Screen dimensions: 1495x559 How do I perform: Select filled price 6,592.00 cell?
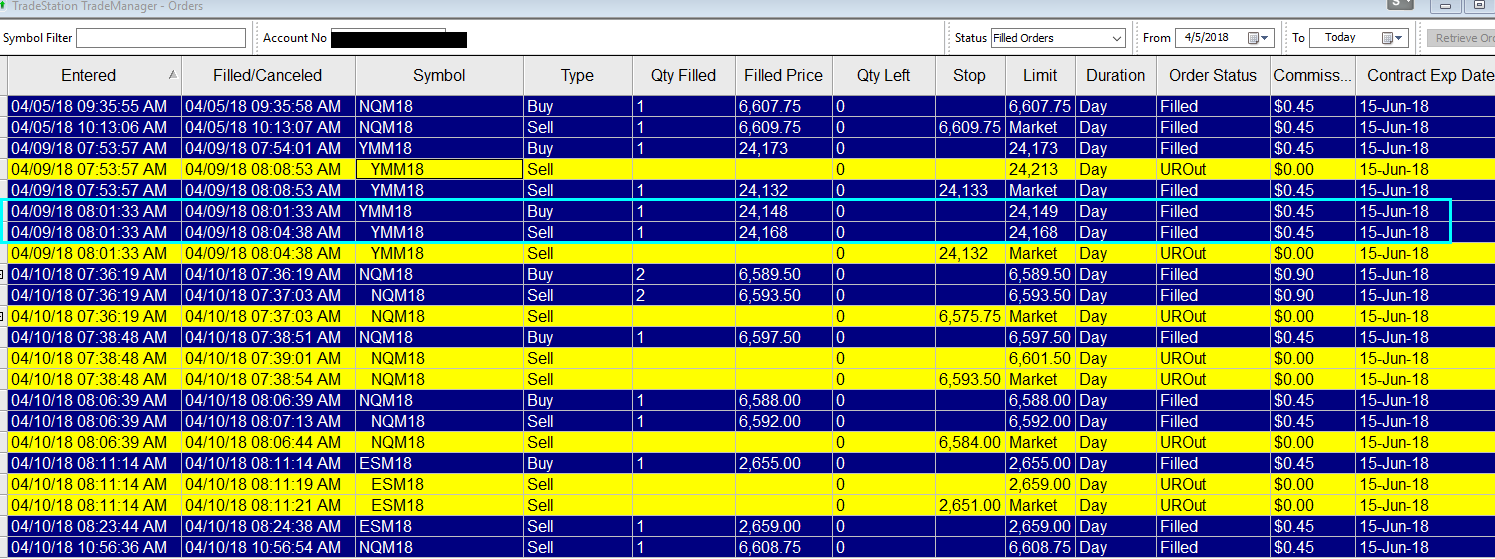(784, 421)
